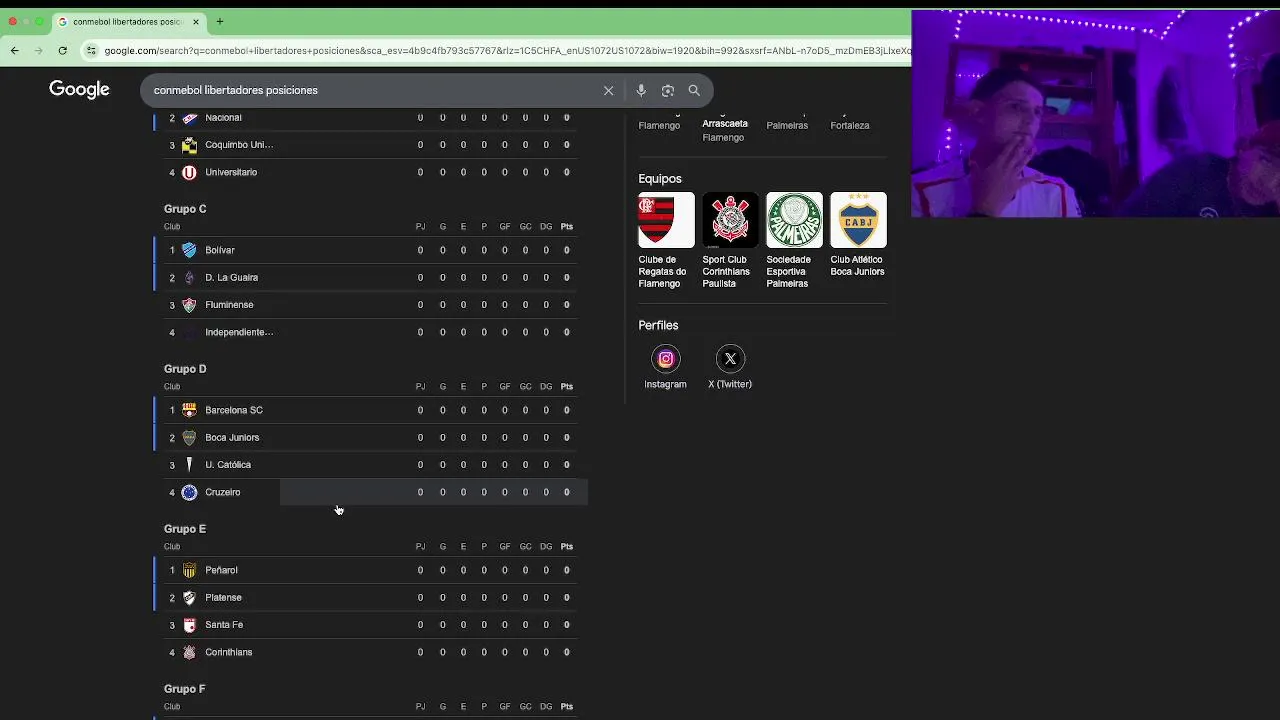Viewport: 1280px width, 720px height.
Task: Reload the page with refresh icon
Action: [62, 50]
